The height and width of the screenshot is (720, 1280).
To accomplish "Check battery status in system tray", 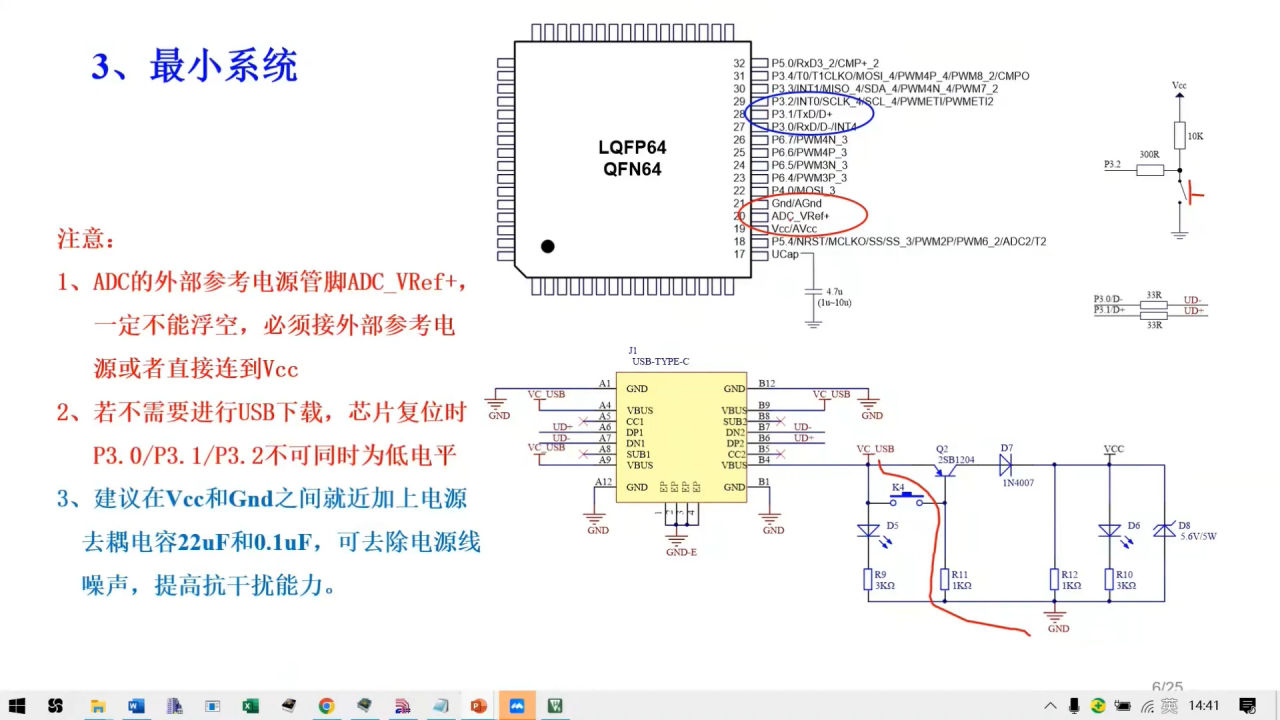I will click(x=1123, y=706).
